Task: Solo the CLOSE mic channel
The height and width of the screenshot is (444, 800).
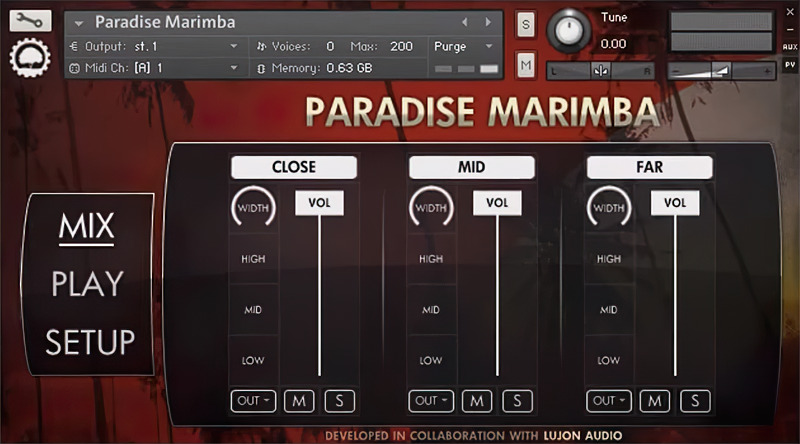Action: point(339,401)
